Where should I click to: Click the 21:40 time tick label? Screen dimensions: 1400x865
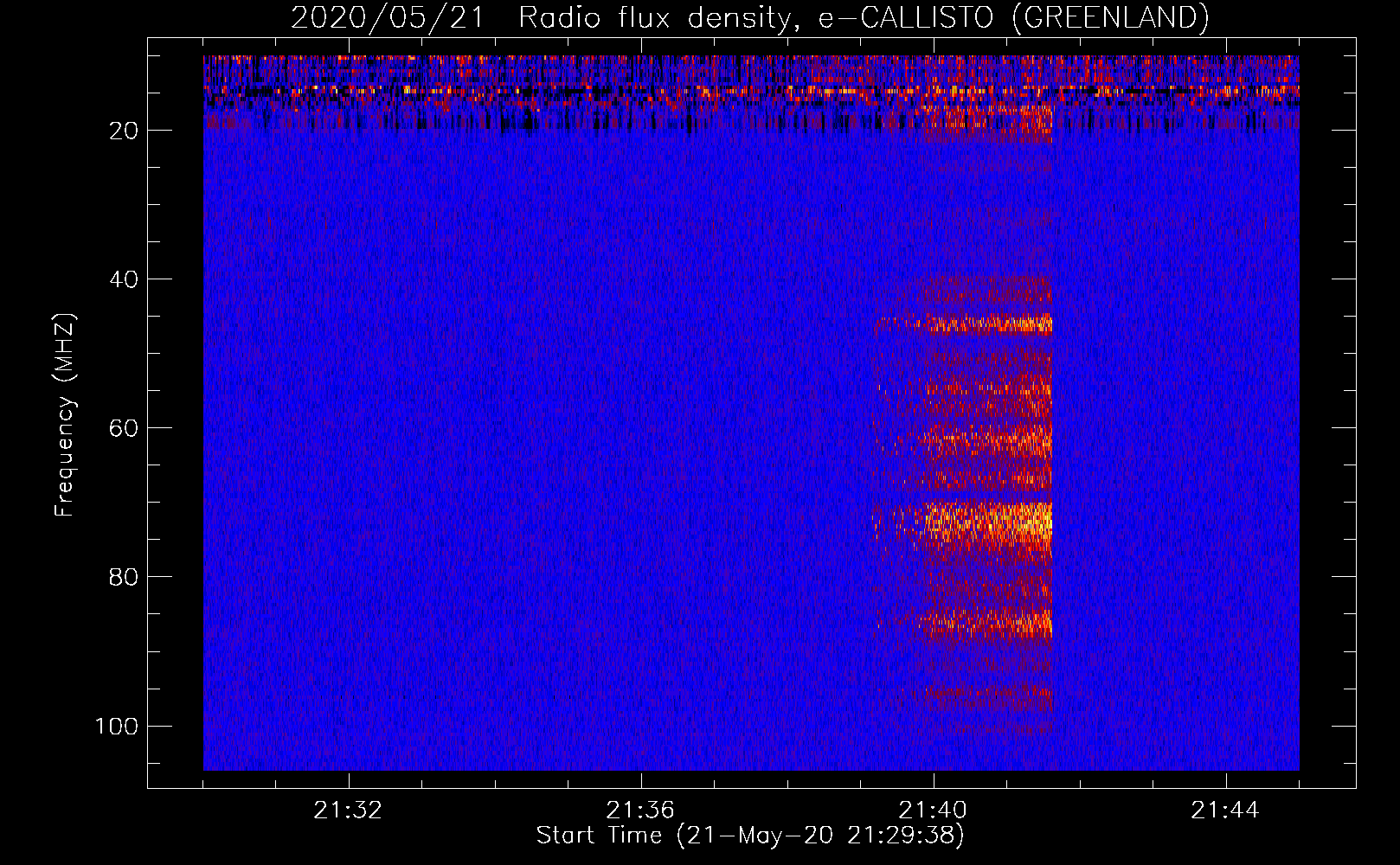pos(933,811)
